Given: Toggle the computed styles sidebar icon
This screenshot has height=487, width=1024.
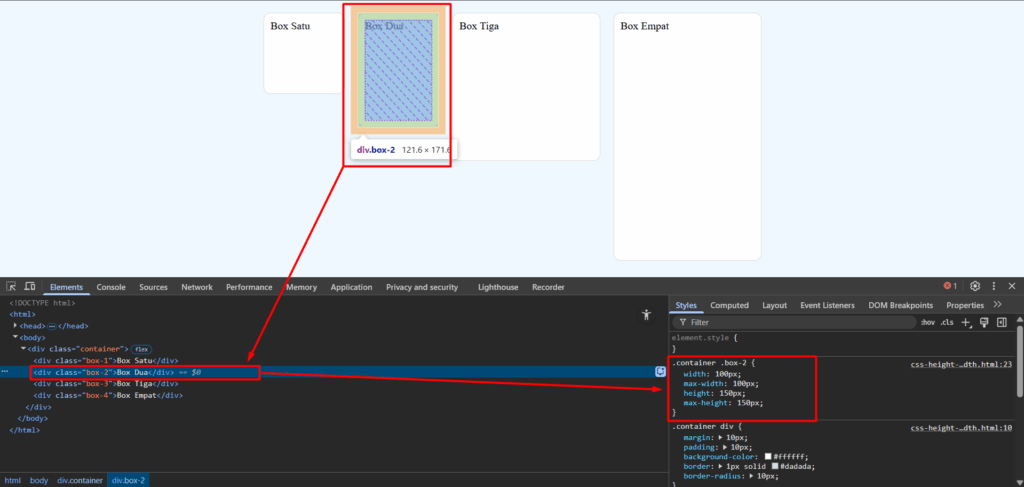Looking at the screenshot, I should tap(1002, 322).
